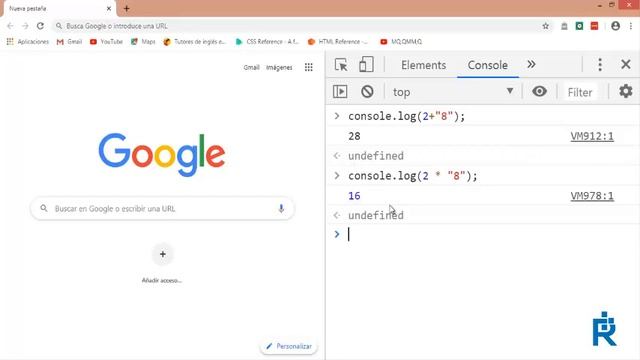Open source link VM912:1
Image resolution: width=640 pixels, height=360 pixels.
[x=592, y=136]
